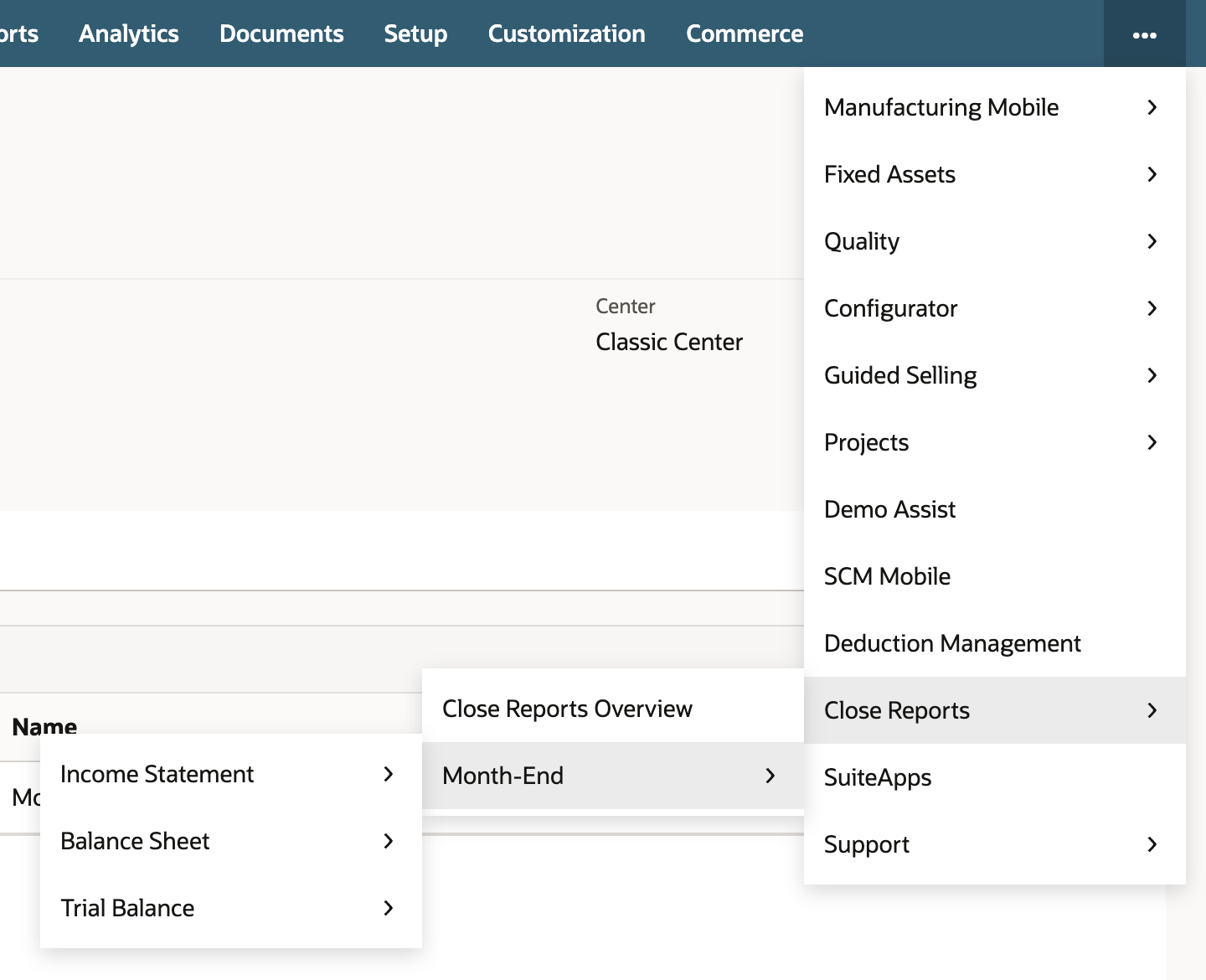This screenshot has width=1206, height=980.
Task: Click the Name column header
Action: [x=44, y=725]
